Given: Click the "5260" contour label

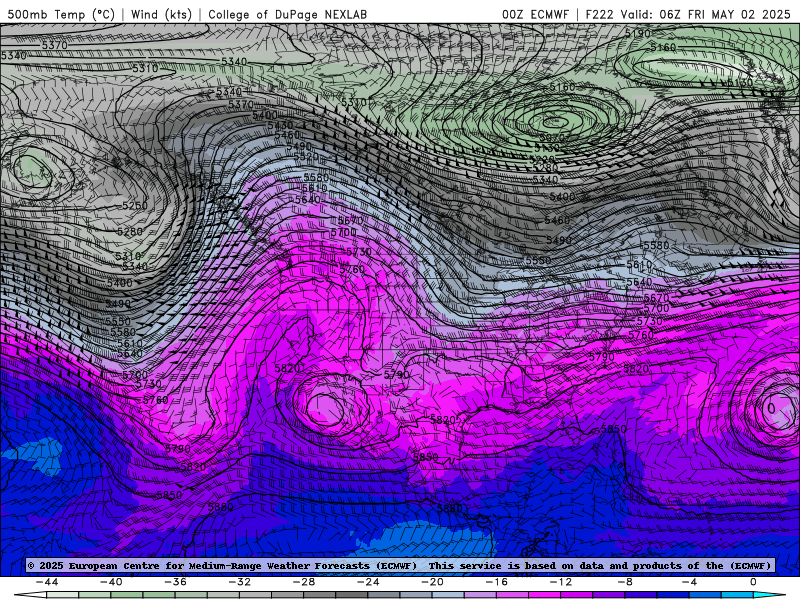Looking at the screenshot, I should pyautogui.click(x=135, y=206).
